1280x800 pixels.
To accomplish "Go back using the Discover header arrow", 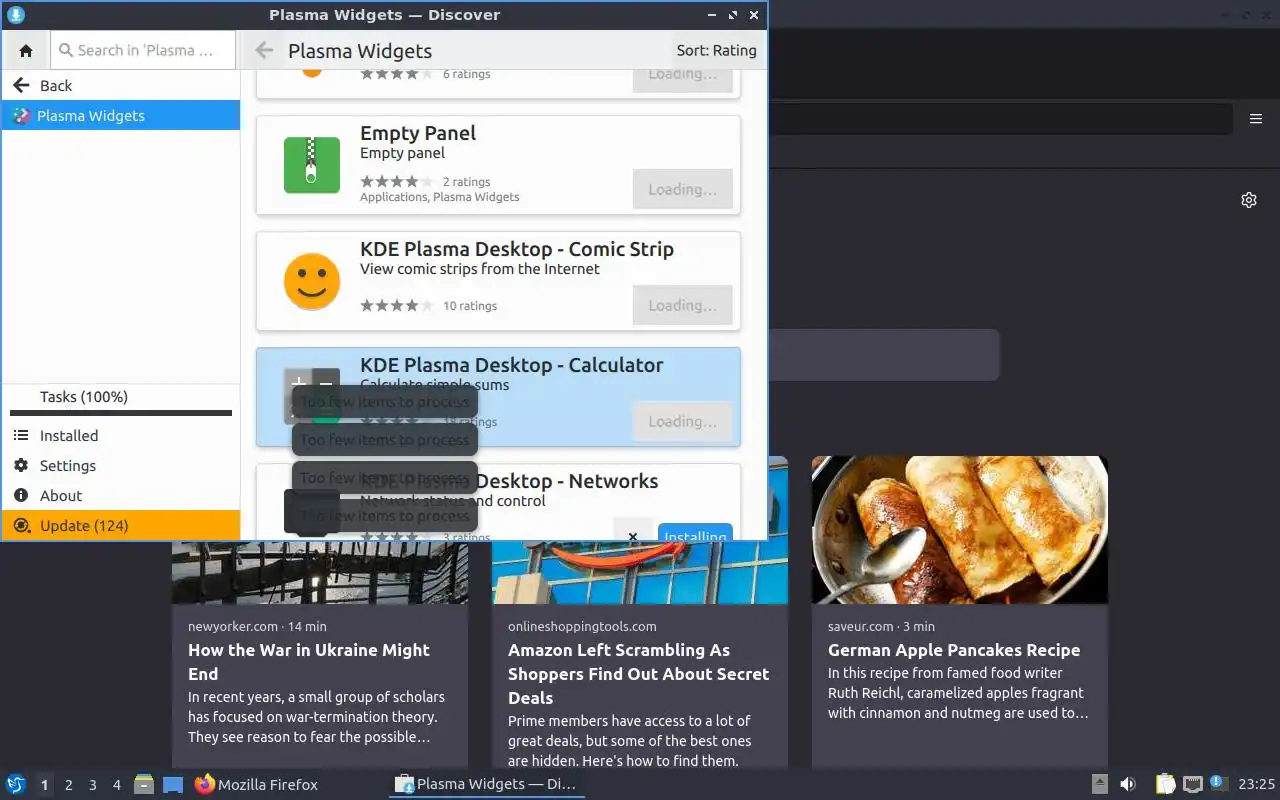I will click(x=264, y=50).
